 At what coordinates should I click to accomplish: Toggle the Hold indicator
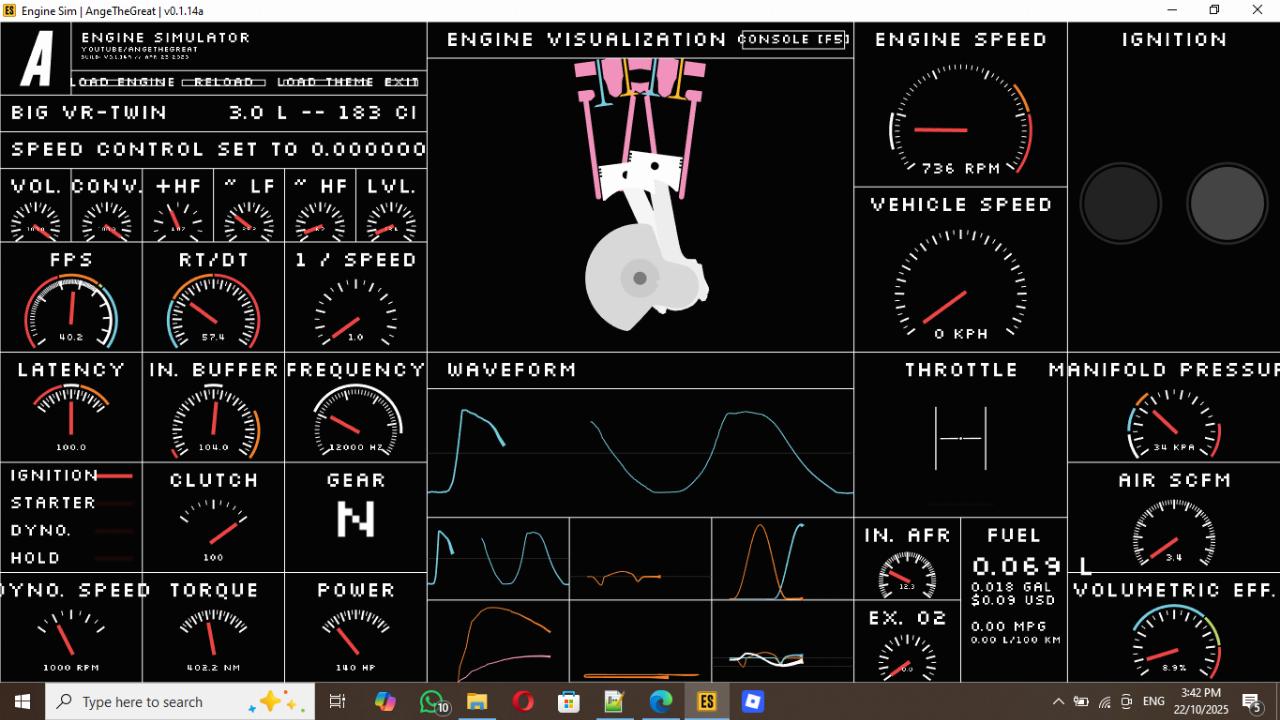tap(114, 558)
